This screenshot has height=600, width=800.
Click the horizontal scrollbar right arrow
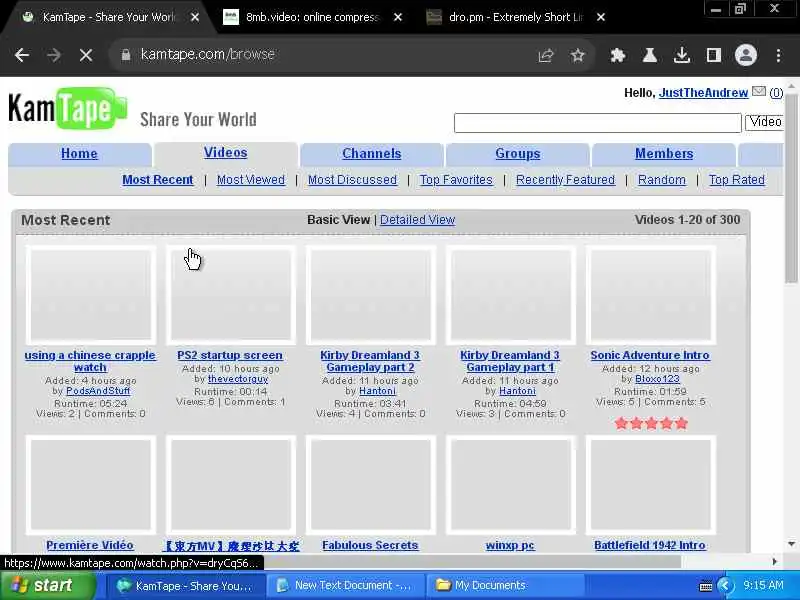pos(774,562)
